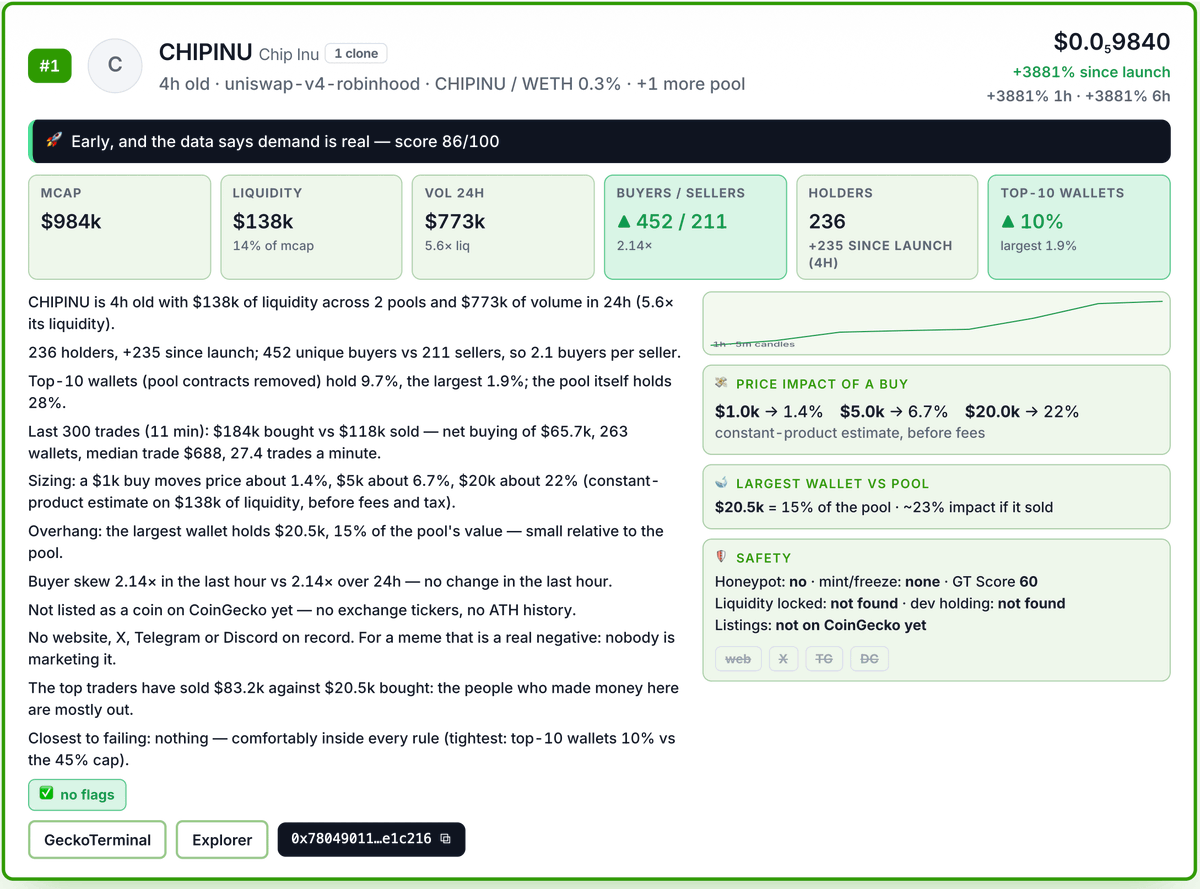Click the $20.0k → 22% impact value
The image size is (1200, 889).
point(1022,411)
